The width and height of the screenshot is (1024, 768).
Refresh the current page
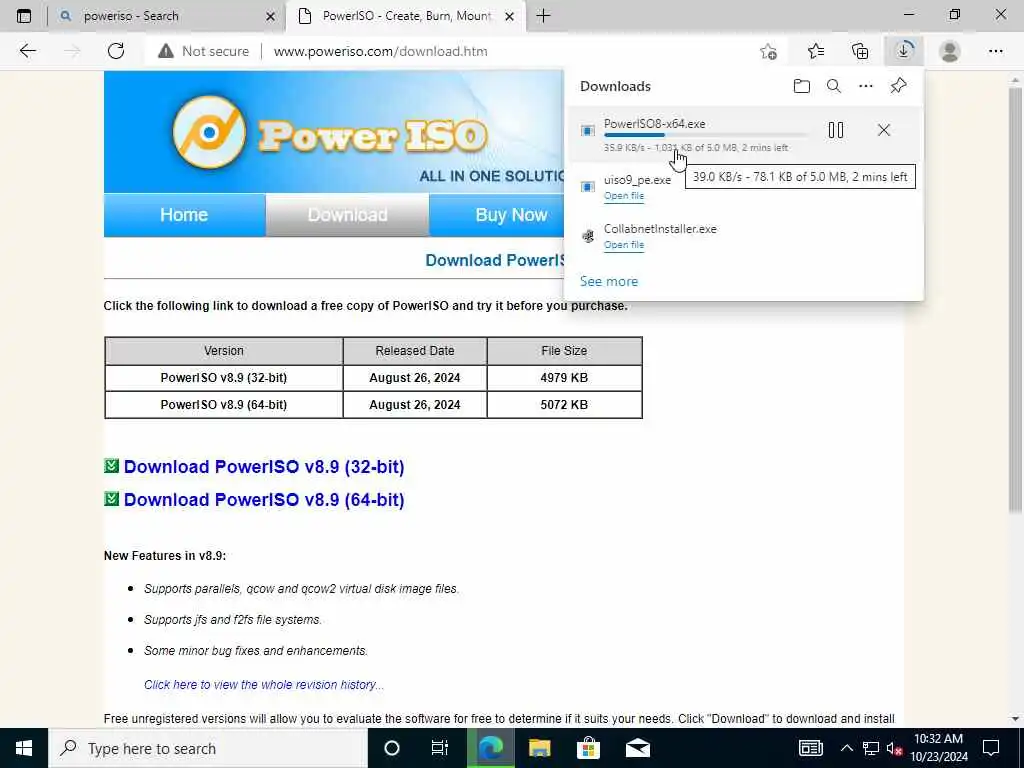(116, 51)
